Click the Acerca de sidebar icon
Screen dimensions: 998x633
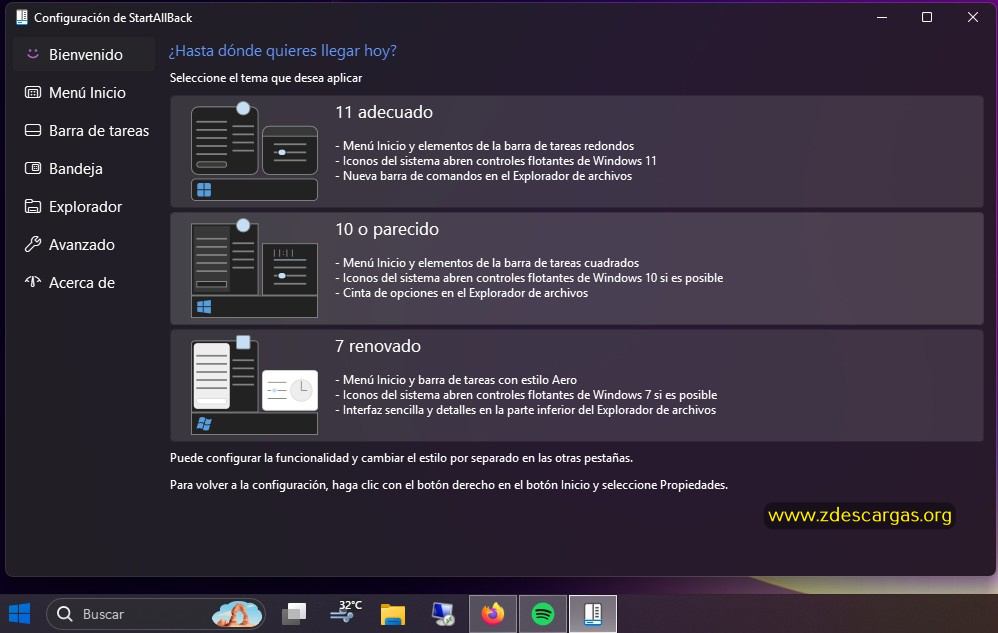point(32,282)
